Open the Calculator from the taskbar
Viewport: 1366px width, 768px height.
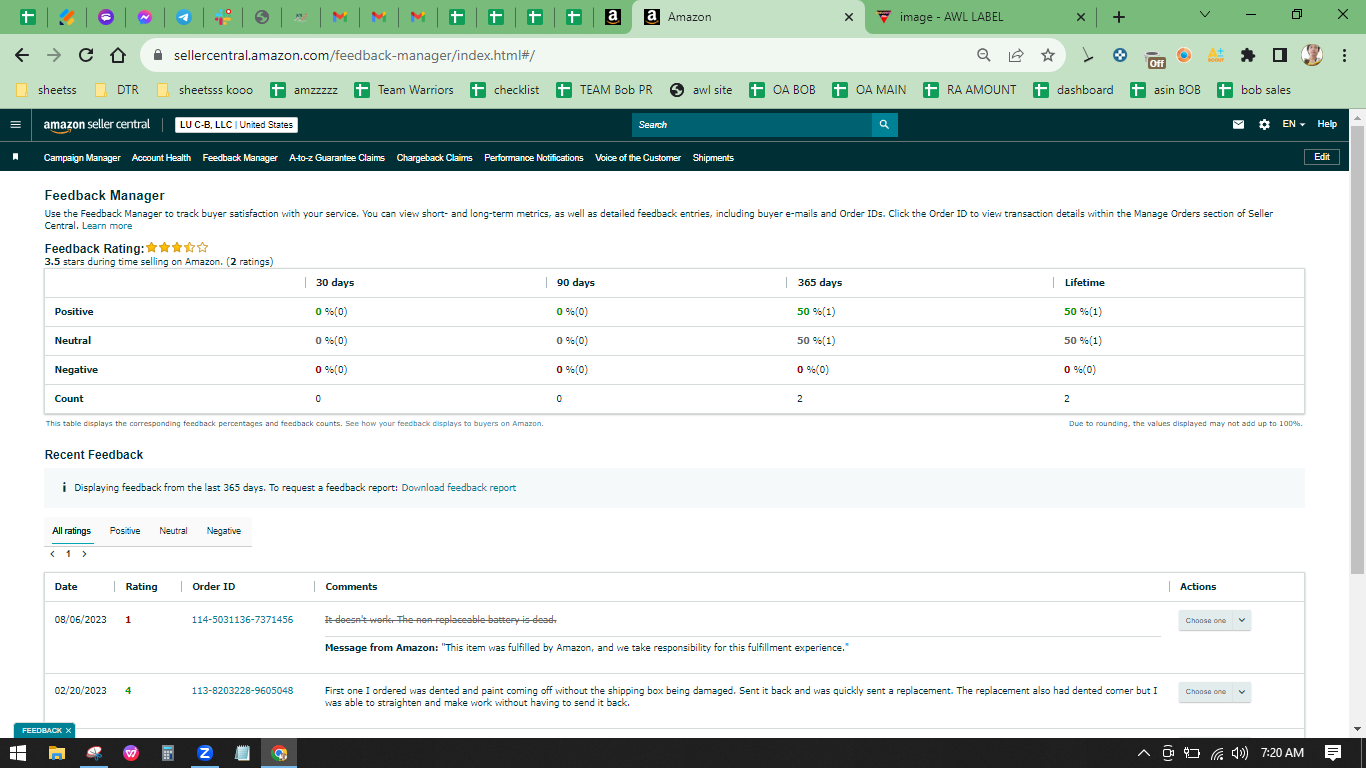tap(168, 753)
